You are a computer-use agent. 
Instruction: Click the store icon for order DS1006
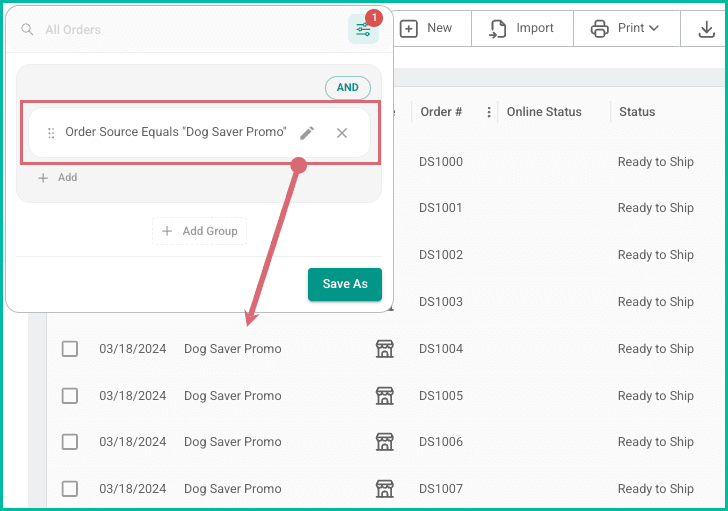pyautogui.click(x=384, y=442)
